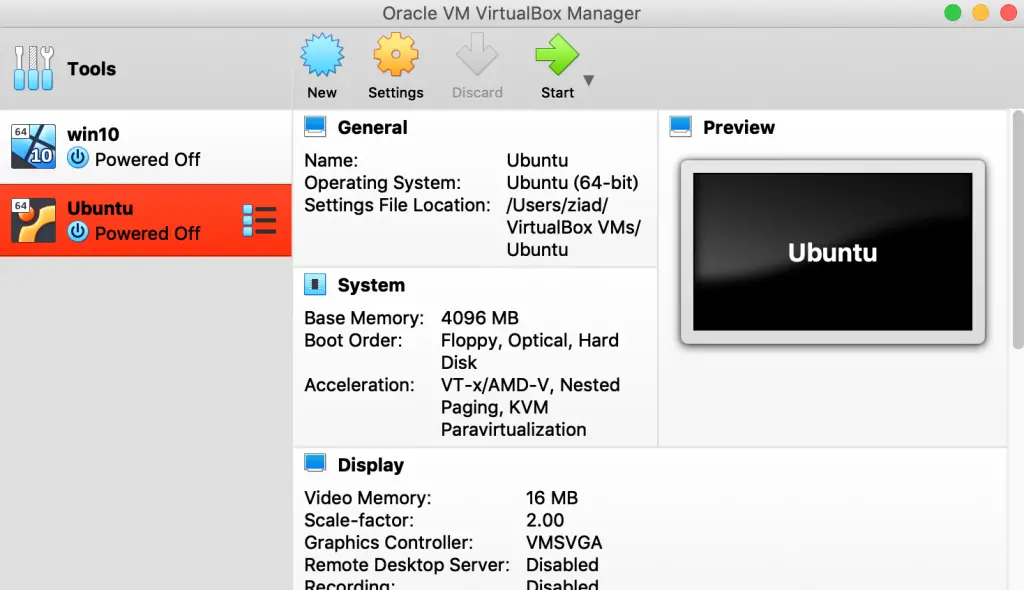This screenshot has width=1024, height=590.
Task: Open the System section header
Action: (x=371, y=285)
